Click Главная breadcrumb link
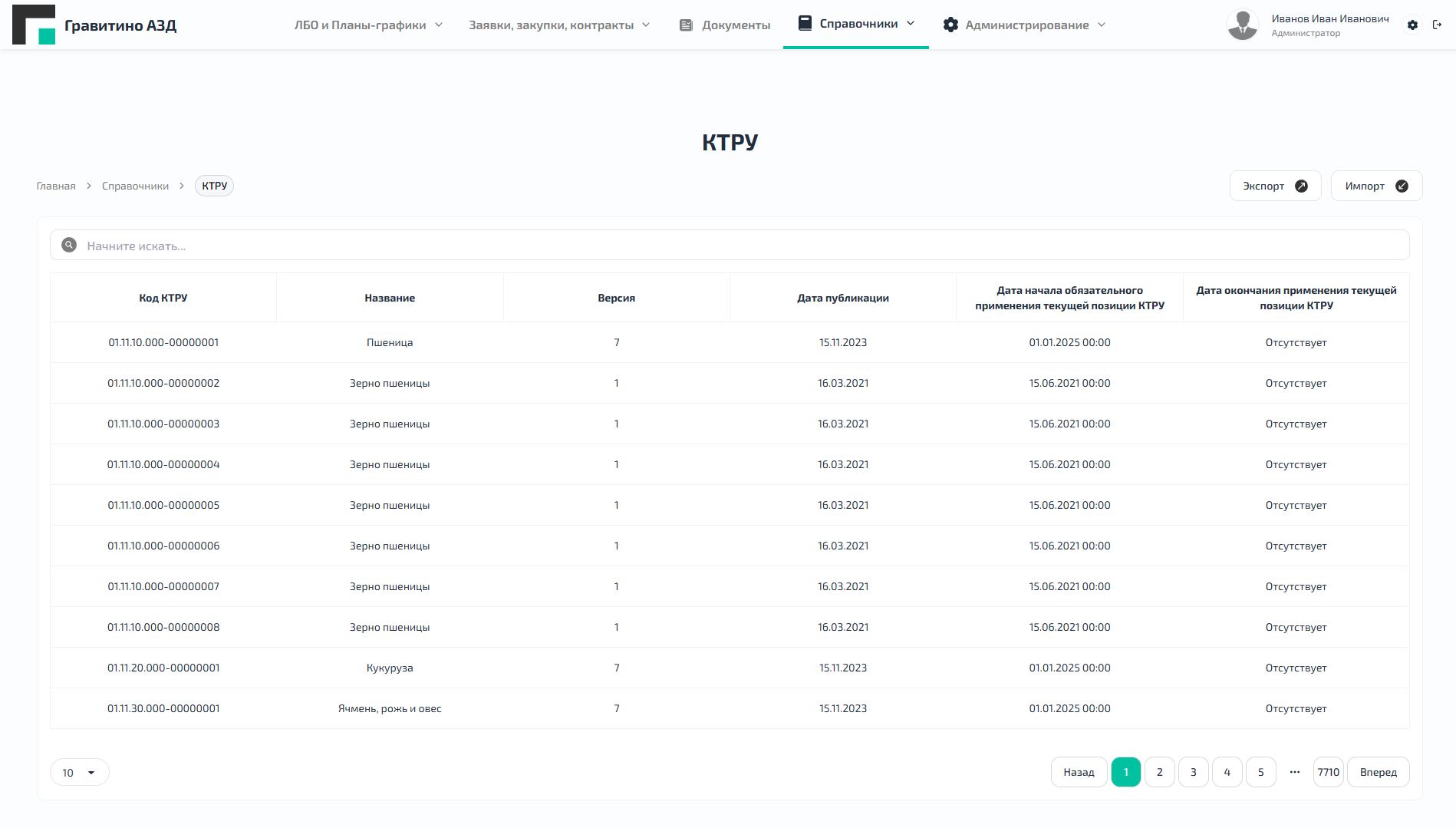This screenshot has height=828, width=1456. pos(56,186)
